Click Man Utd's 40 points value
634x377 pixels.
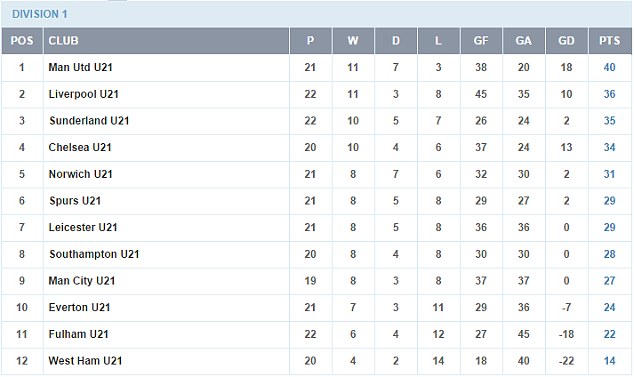click(x=610, y=68)
